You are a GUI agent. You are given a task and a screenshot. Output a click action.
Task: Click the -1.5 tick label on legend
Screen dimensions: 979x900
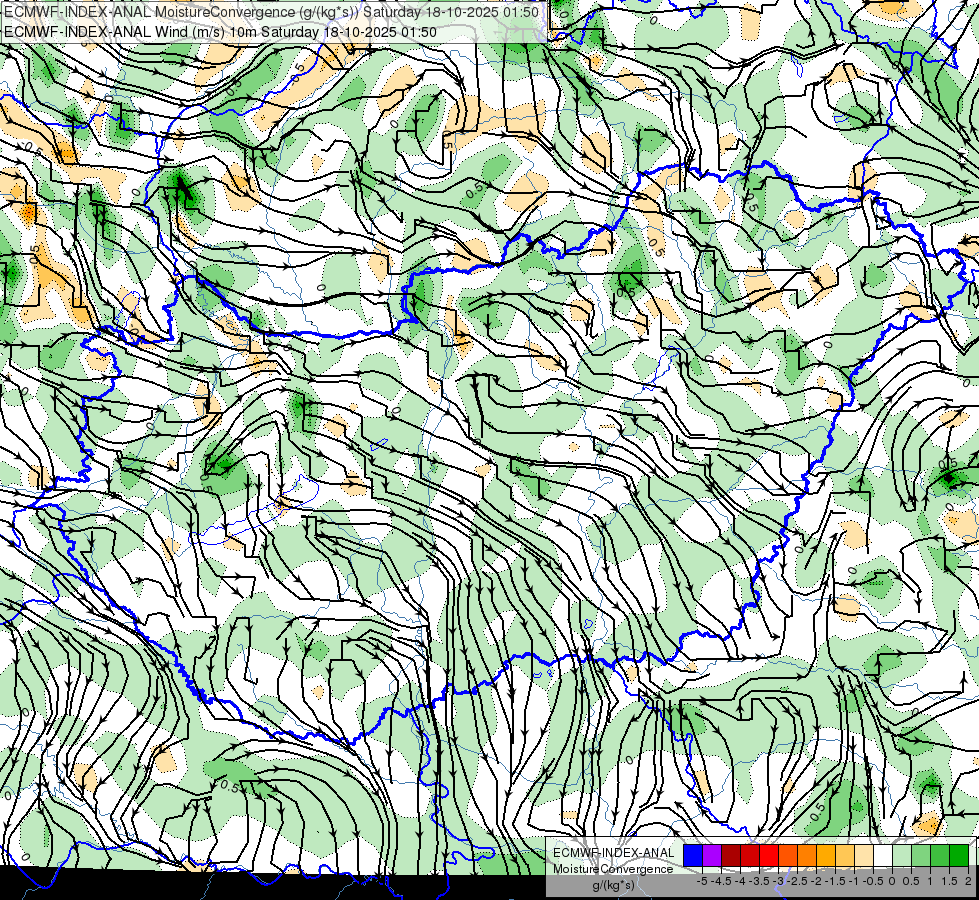[x=835, y=881]
